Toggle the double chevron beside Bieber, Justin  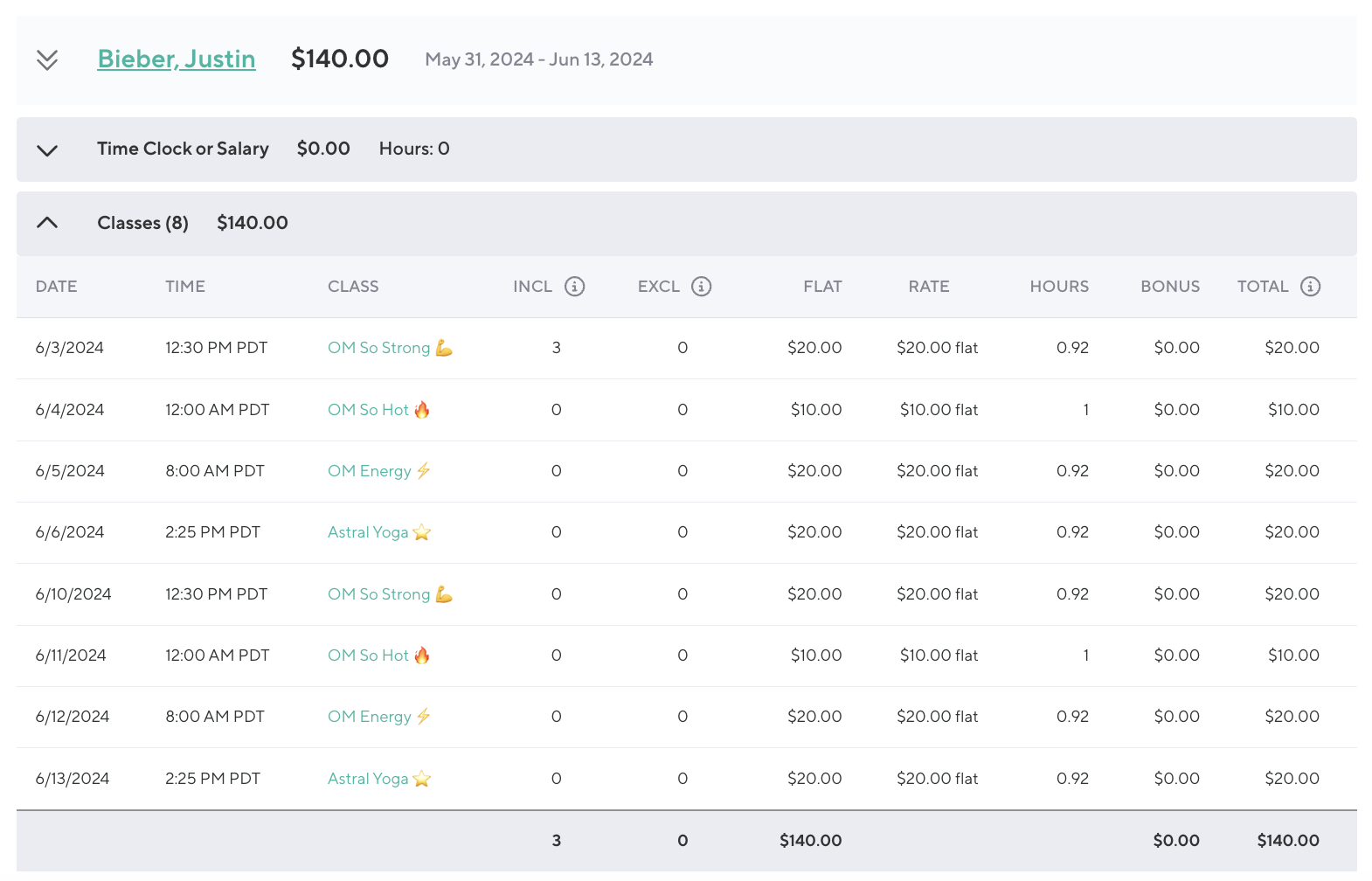click(47, 59)
